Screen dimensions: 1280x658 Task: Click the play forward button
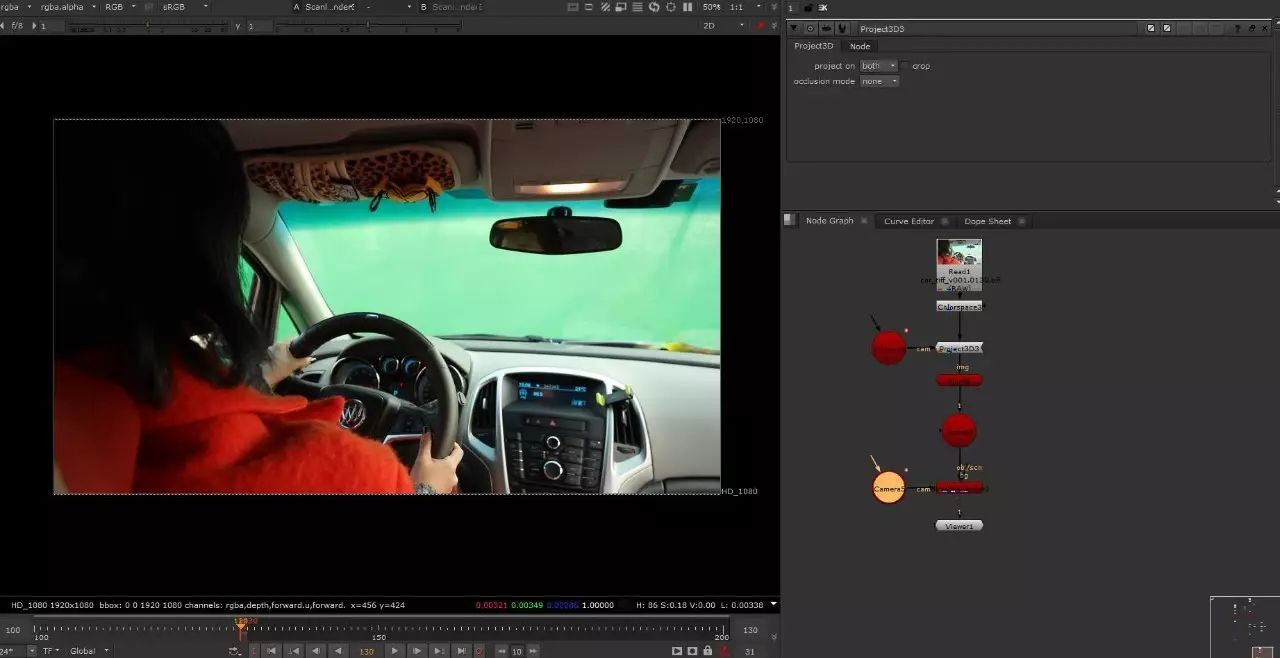394,651
